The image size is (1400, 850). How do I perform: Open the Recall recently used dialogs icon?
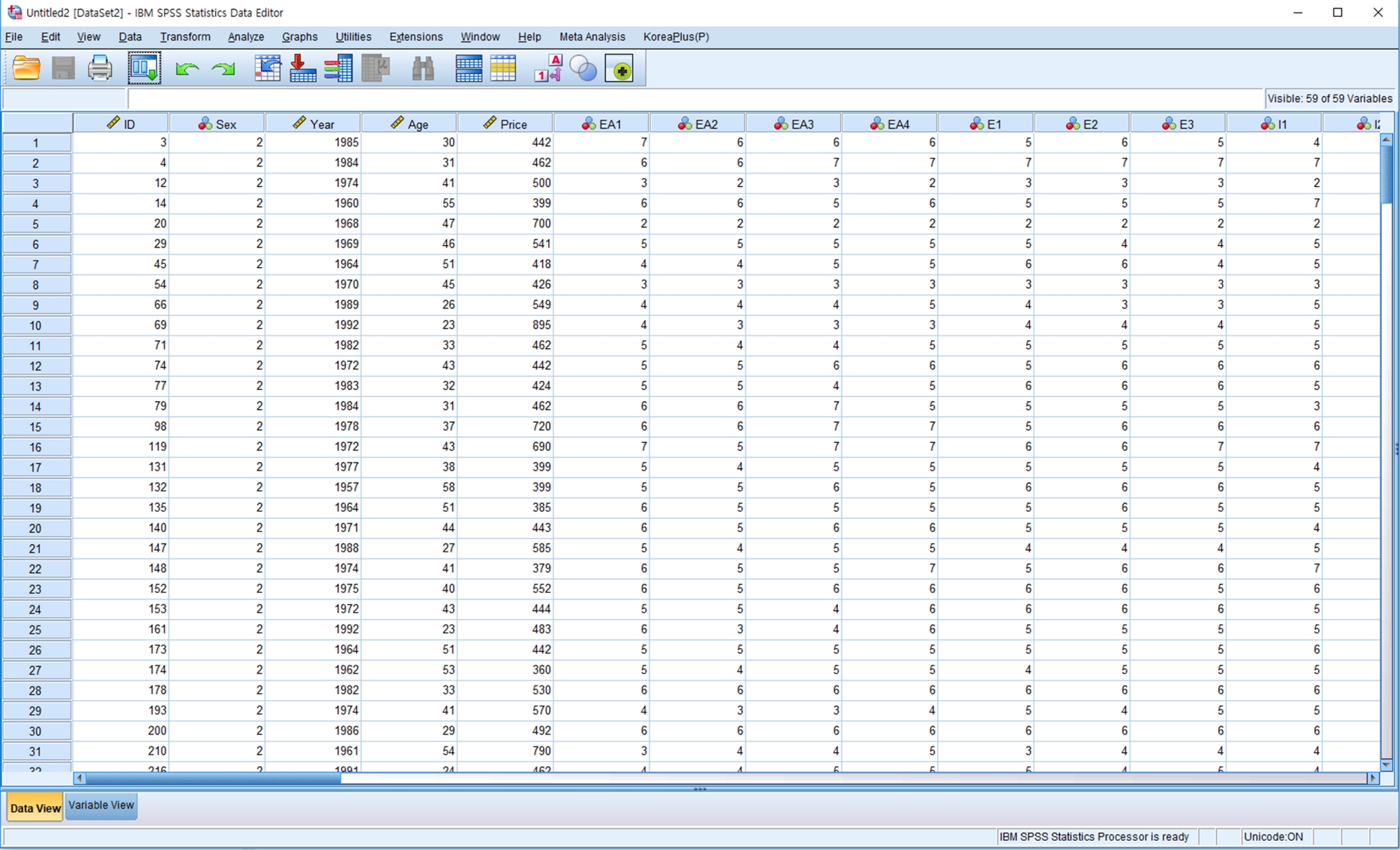click(x=144, y=69)
